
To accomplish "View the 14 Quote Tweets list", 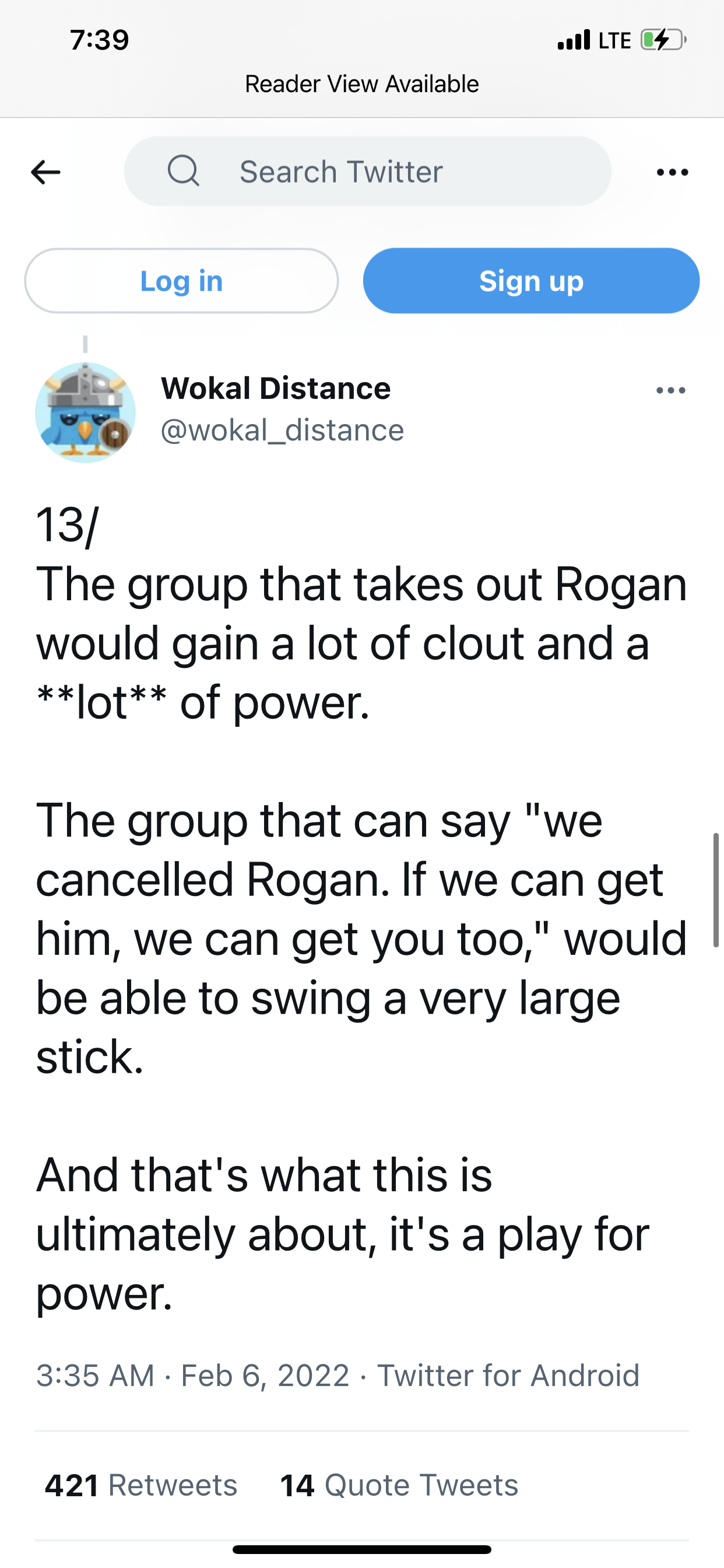I will pos(399,1485).
